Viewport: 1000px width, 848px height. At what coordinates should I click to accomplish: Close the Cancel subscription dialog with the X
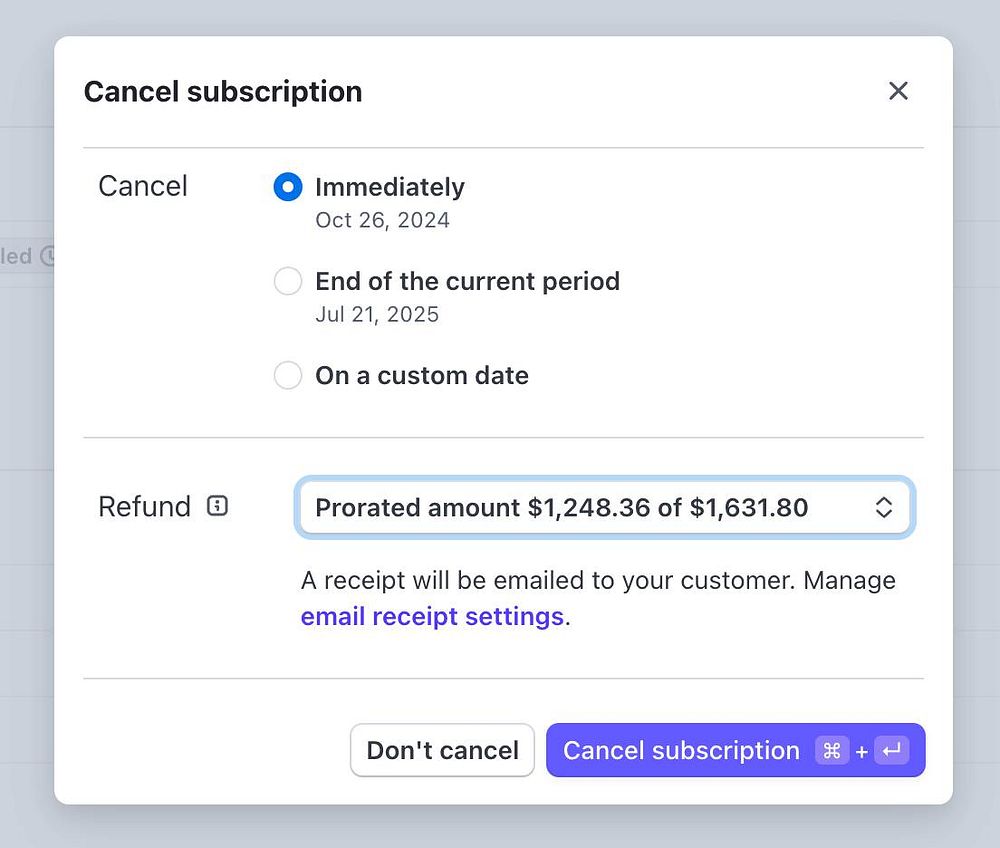[x=898, y=91]
